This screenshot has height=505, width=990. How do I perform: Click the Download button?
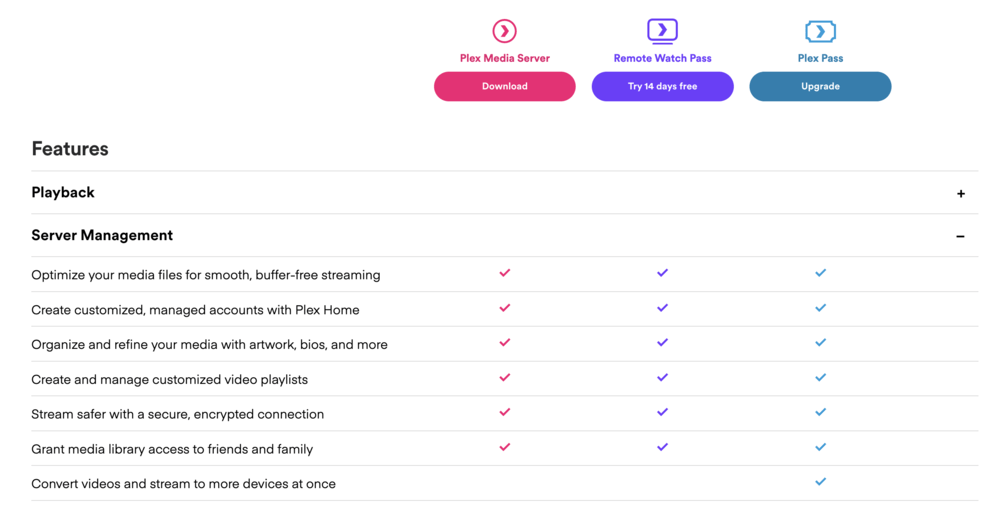(x=504, y=86)
